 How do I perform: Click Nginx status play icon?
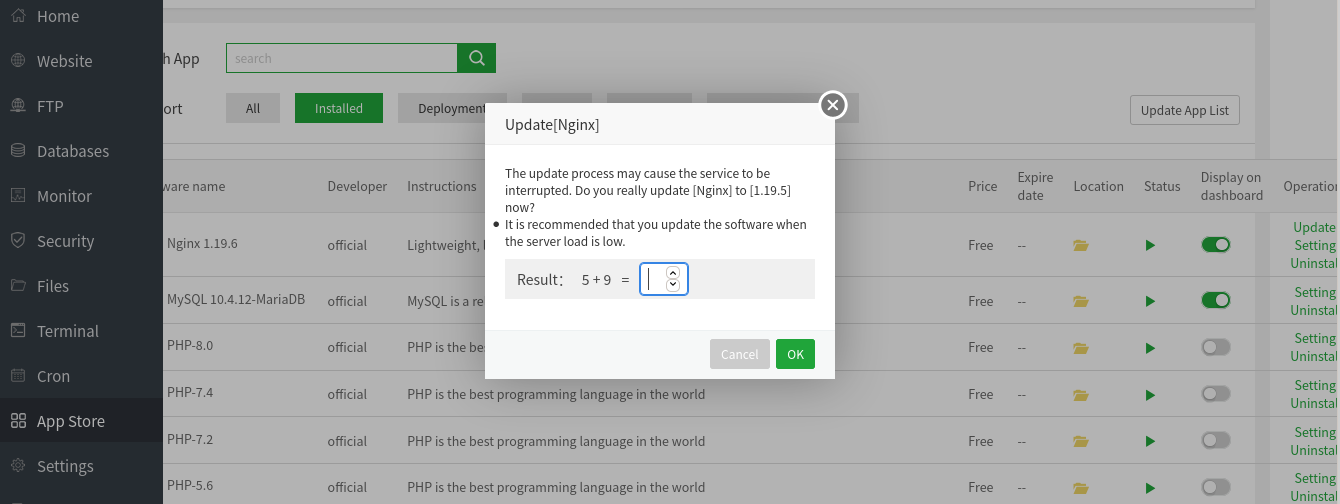pos(1150,245)
